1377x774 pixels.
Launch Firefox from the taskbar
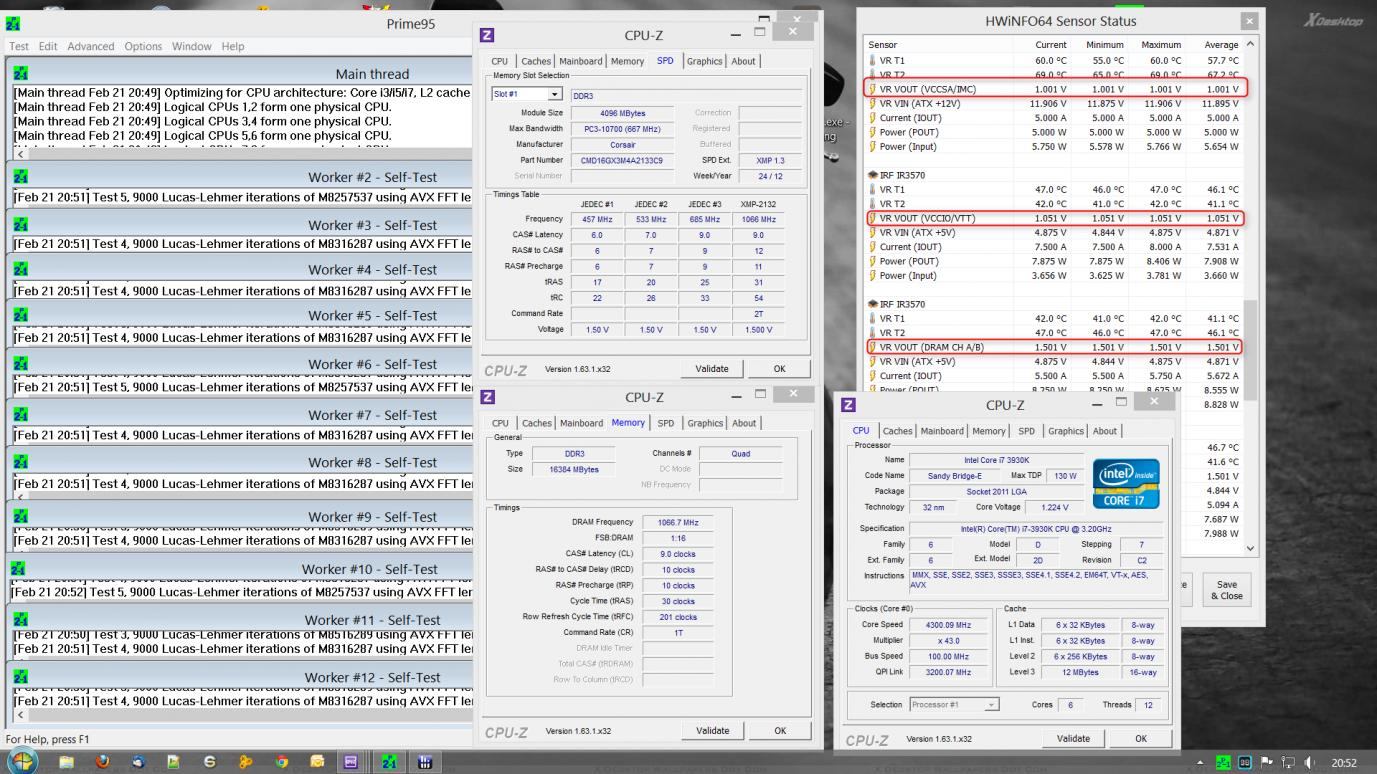tap(103, 762)
